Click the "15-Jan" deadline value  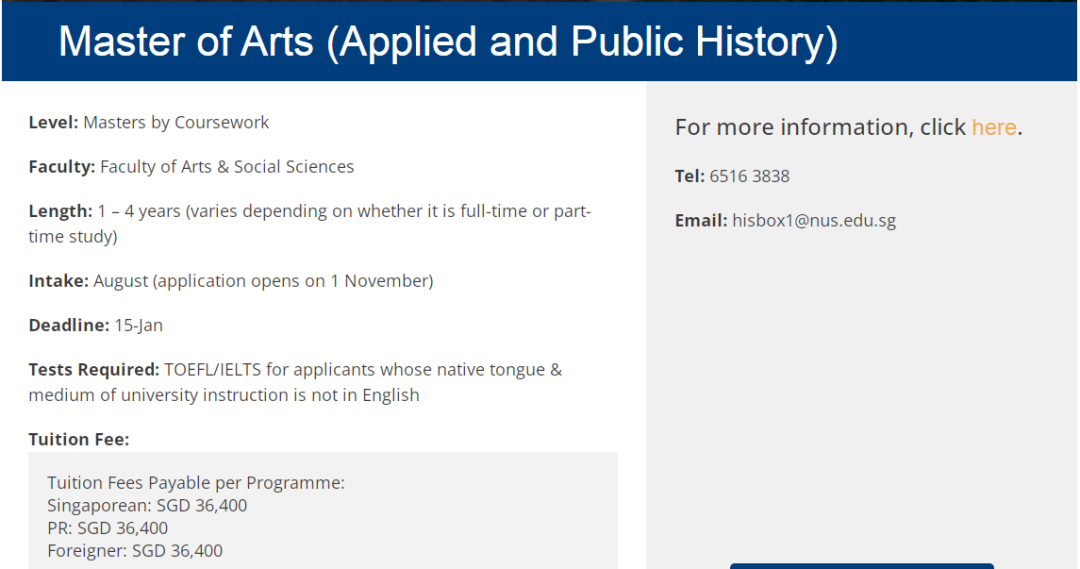[139, 325]
